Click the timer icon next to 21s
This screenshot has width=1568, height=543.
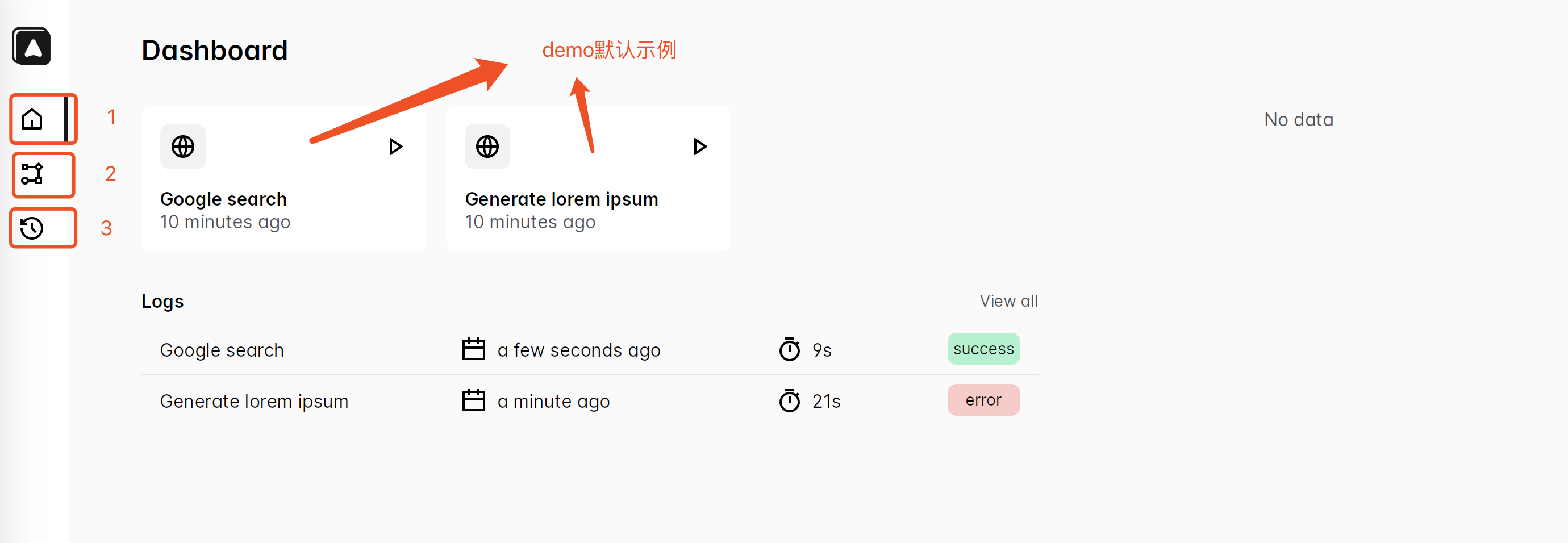[790, 400]
